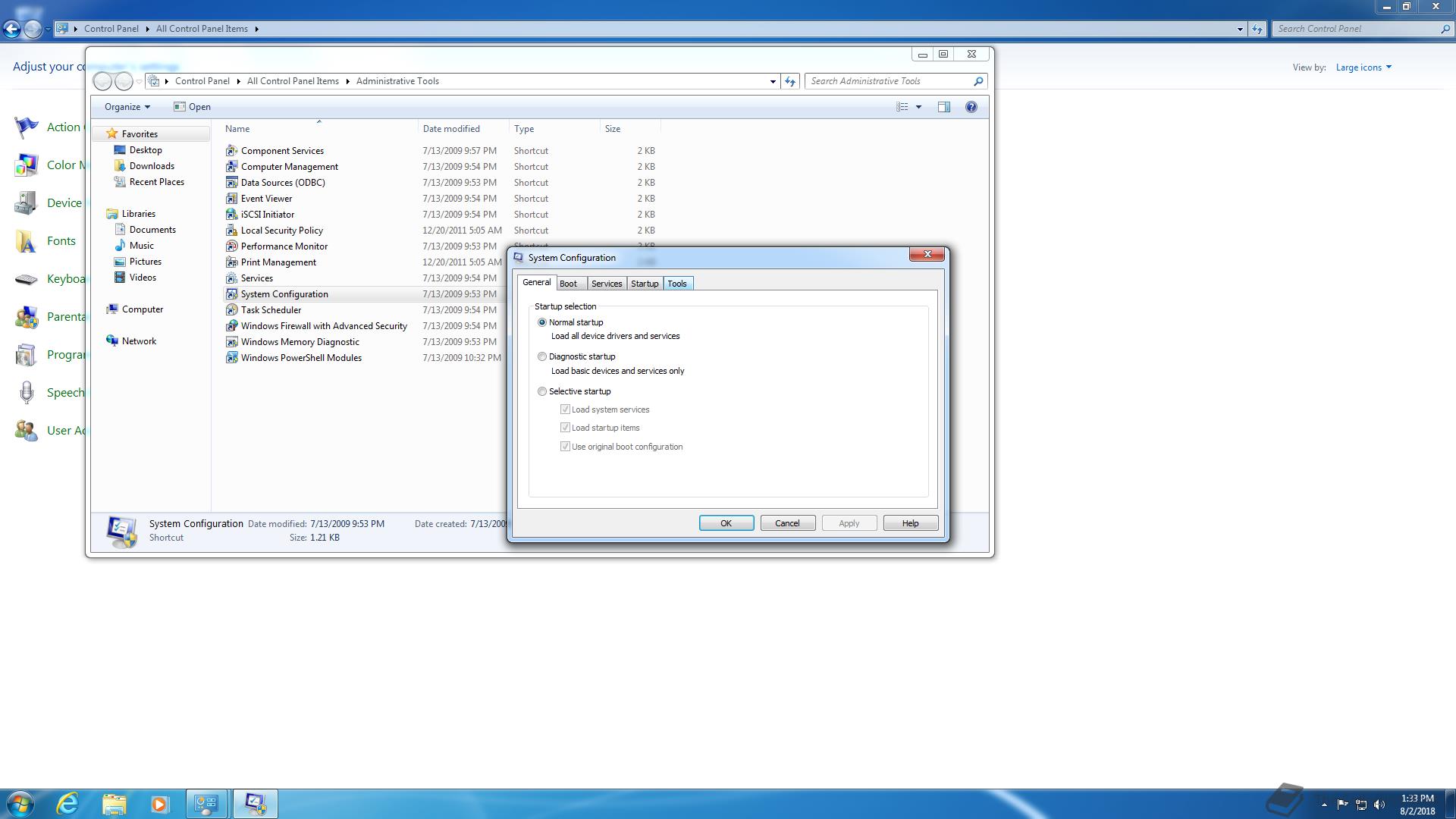Open Windows Explorer folder taskbar icon

[114, 804]
